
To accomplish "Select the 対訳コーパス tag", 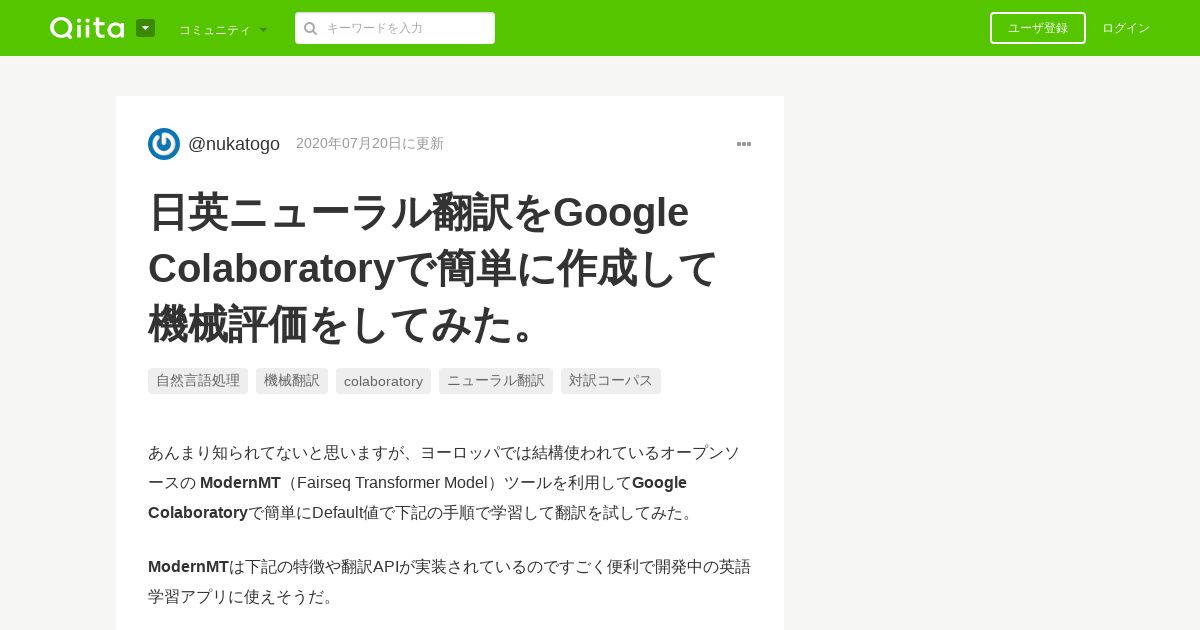I will (611, 381).
